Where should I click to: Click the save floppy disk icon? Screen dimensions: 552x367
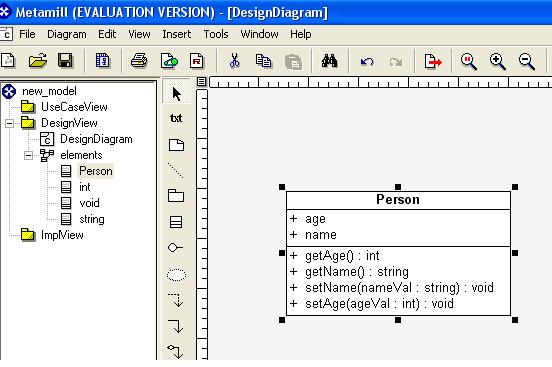[65, 61]
